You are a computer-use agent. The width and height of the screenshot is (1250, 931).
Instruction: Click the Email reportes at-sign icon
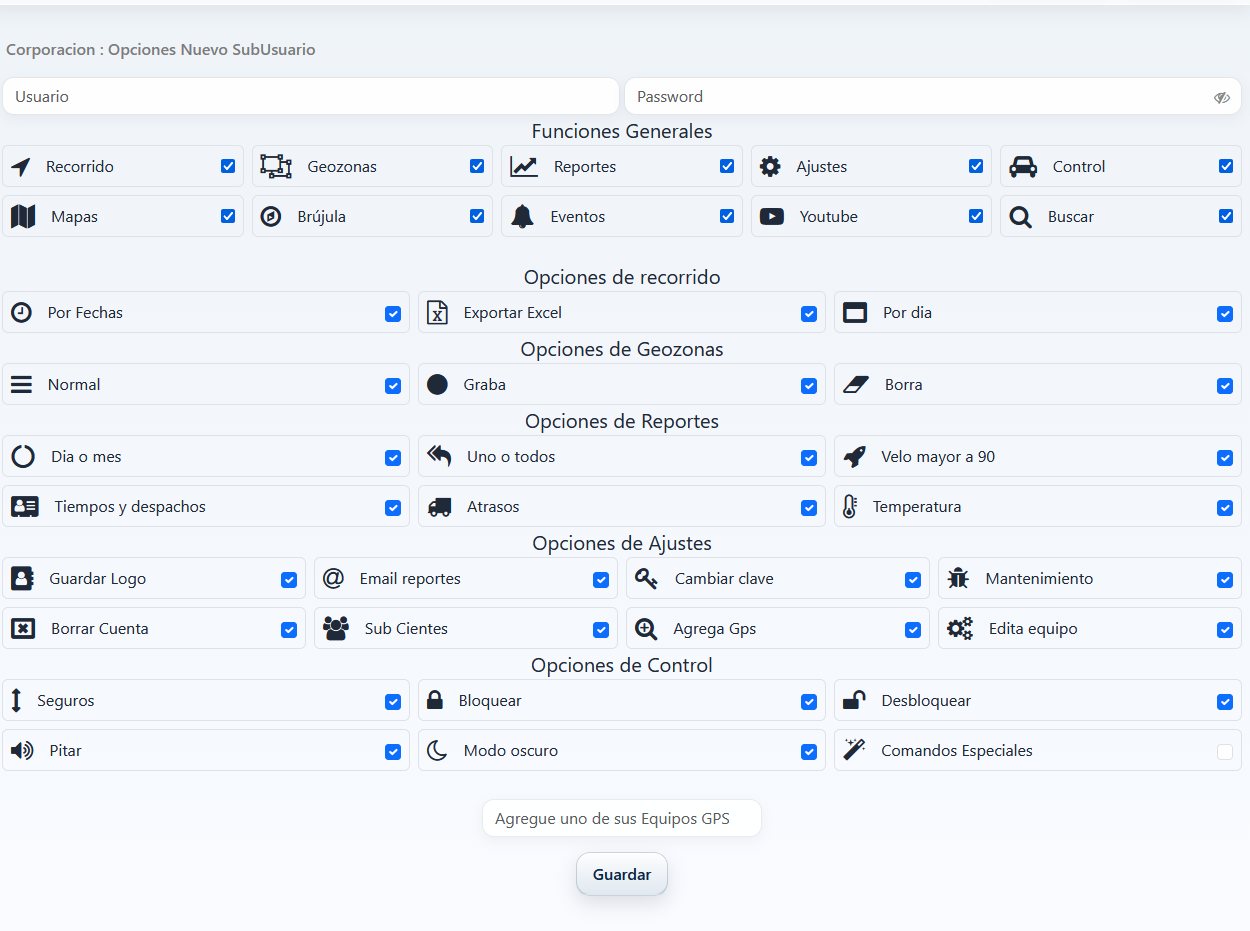click(x=334, y=578)
